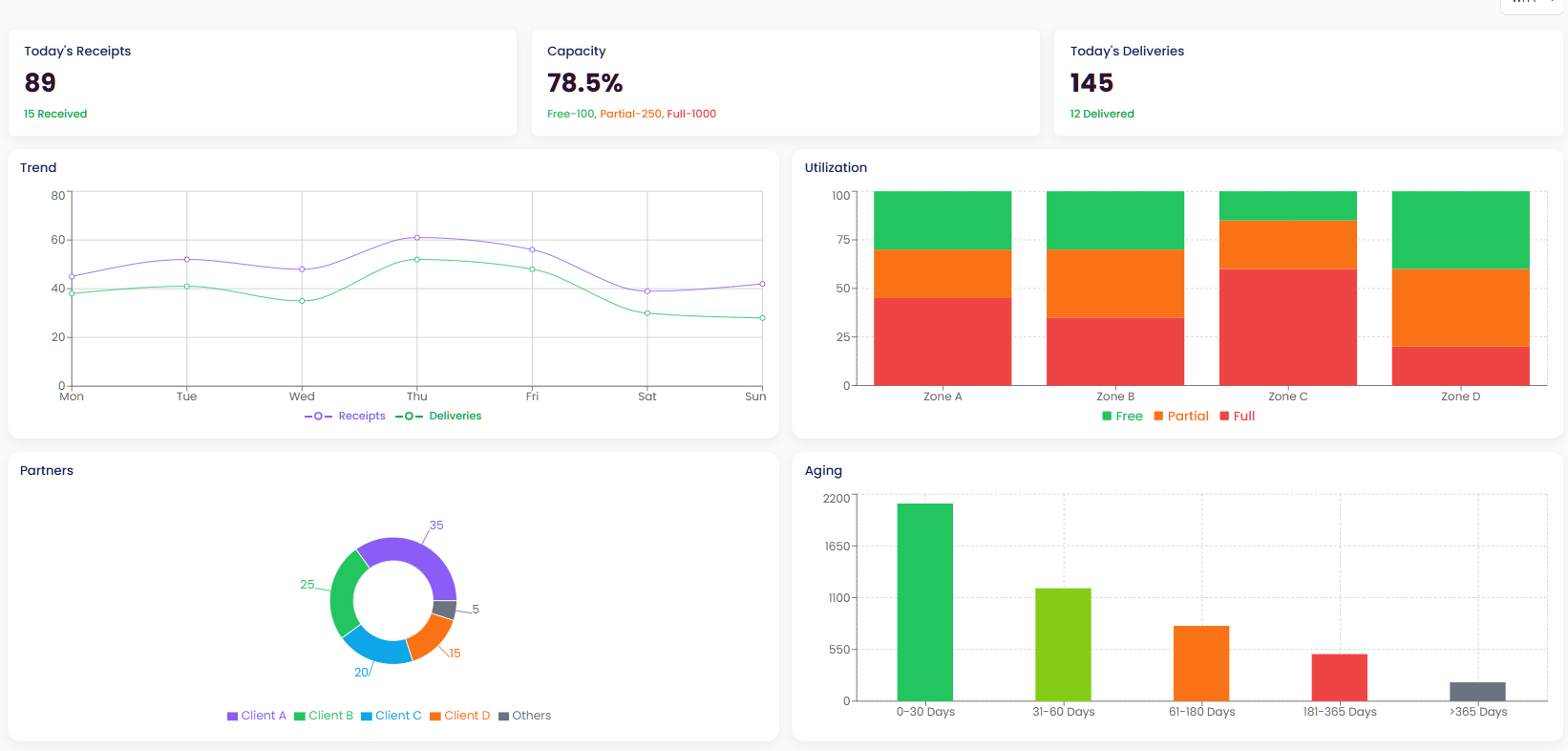Toggle the Receipts series in Trend legend

click(x=345, y=416)
